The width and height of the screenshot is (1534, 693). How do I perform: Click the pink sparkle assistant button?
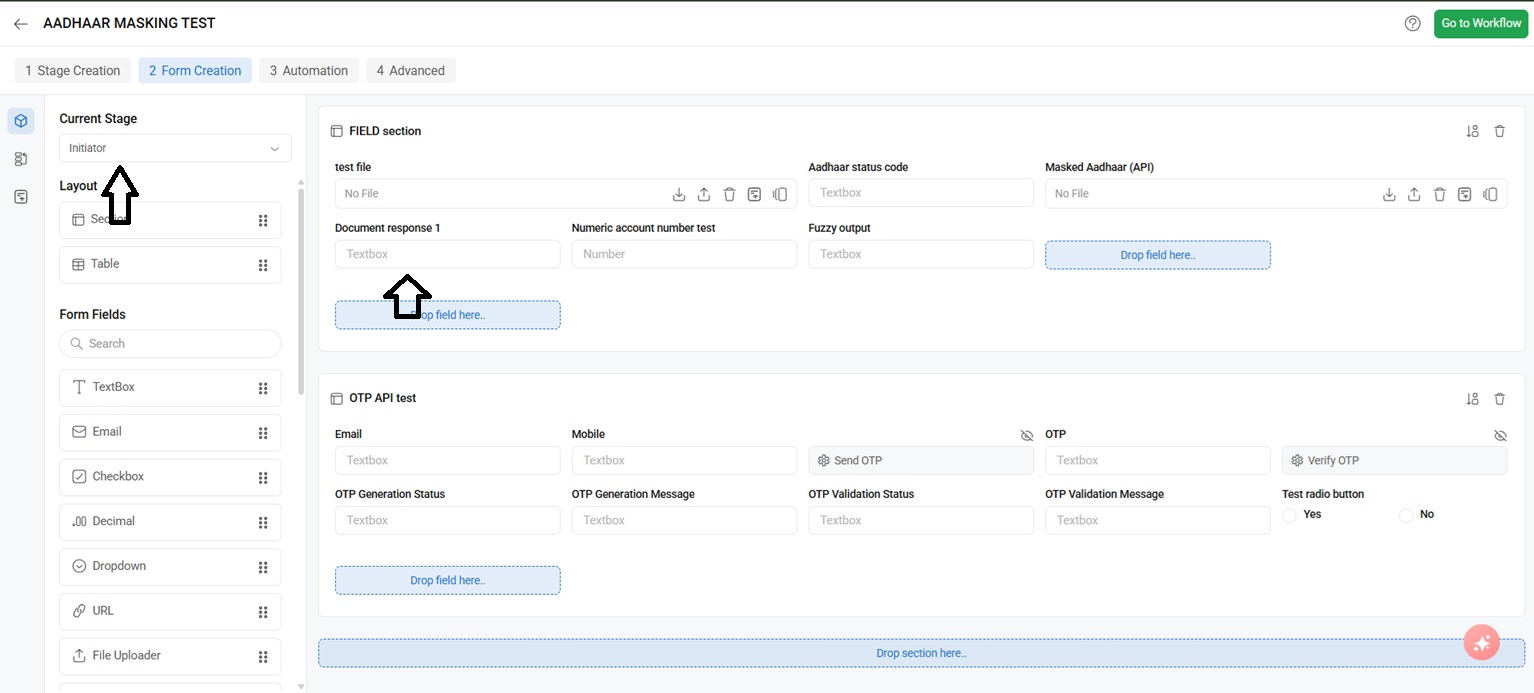1481,643
